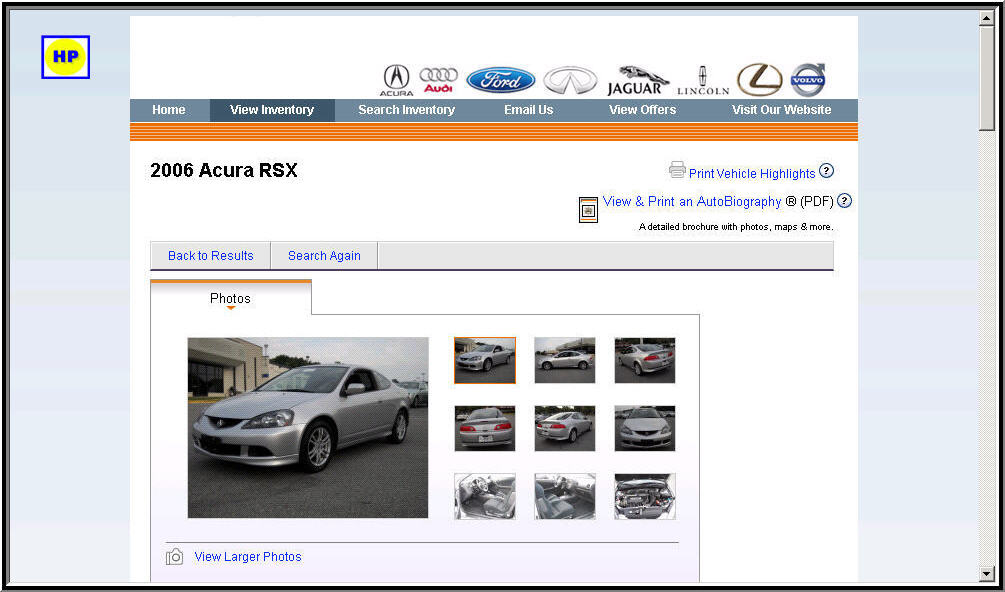Click the camera icon beside View Larger Photos

tap(174, 557)
